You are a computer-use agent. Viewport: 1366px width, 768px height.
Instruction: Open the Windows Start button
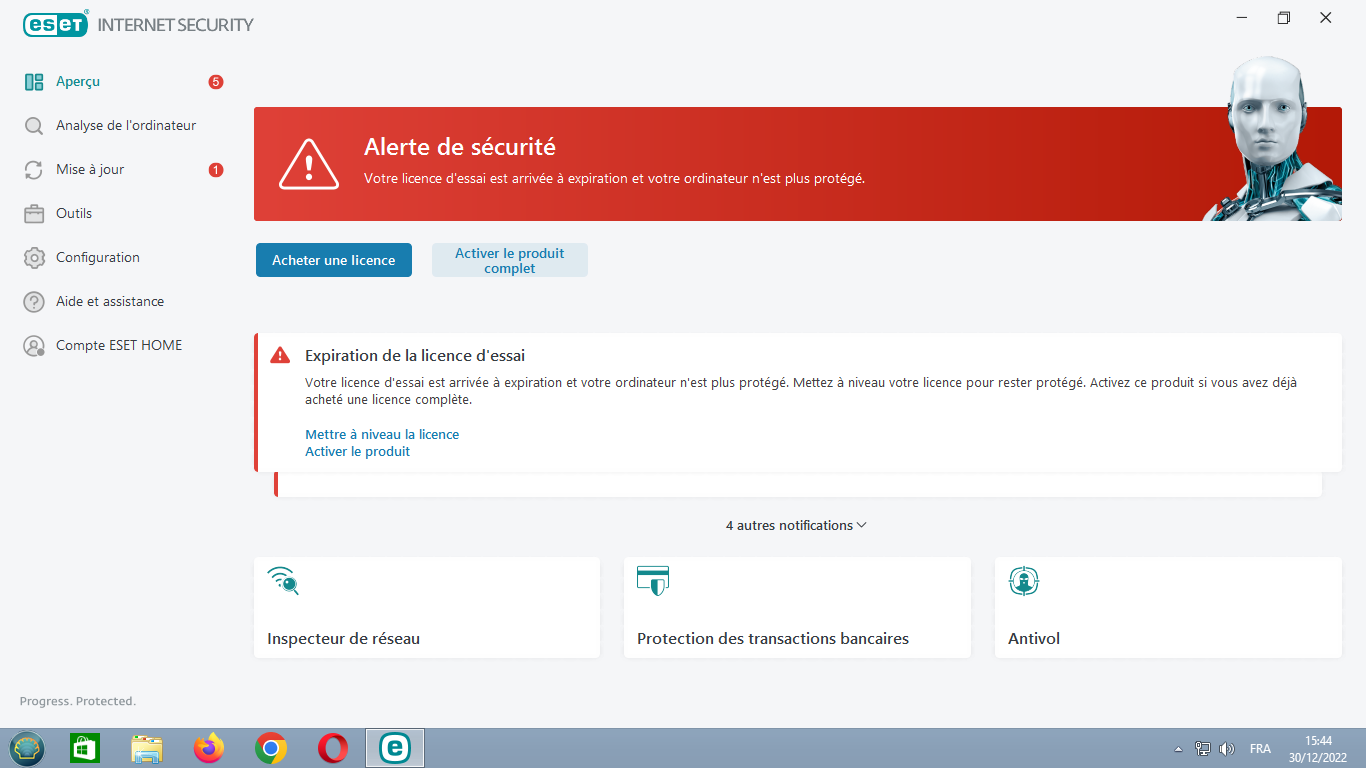pyautogui.click(x=27, y=748)
